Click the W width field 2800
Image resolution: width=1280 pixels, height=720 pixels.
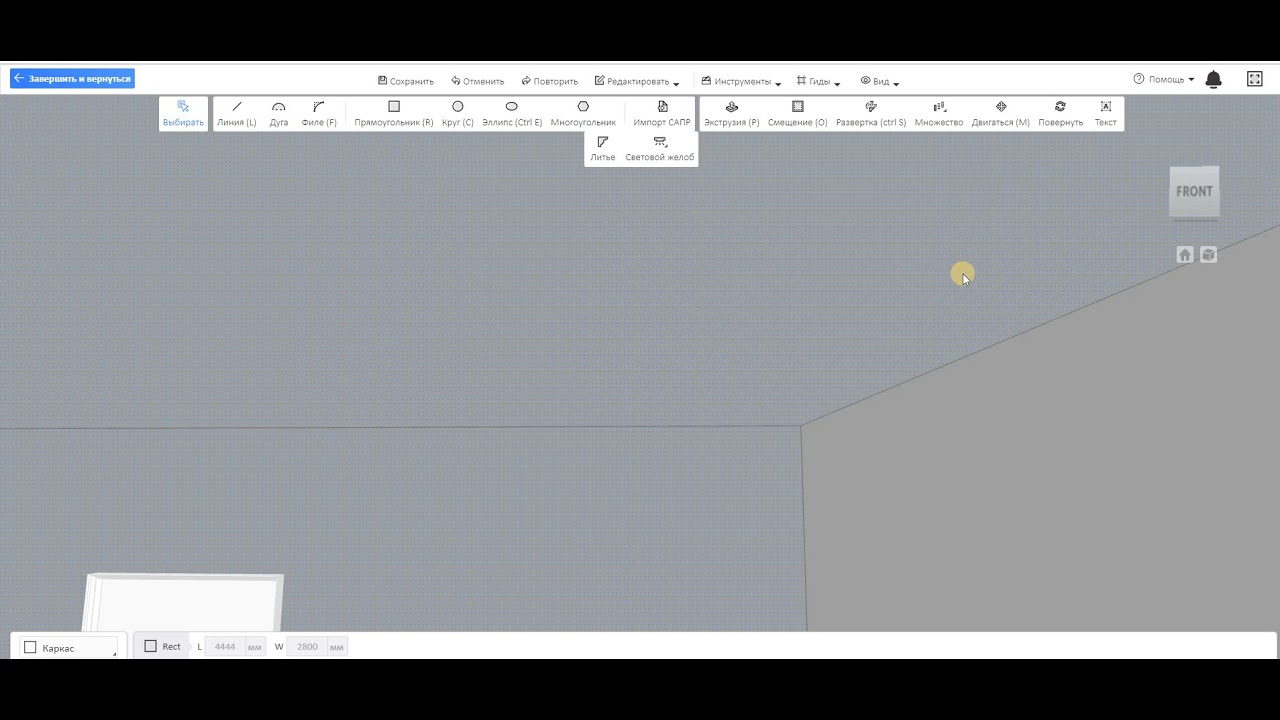coord(307,647)
